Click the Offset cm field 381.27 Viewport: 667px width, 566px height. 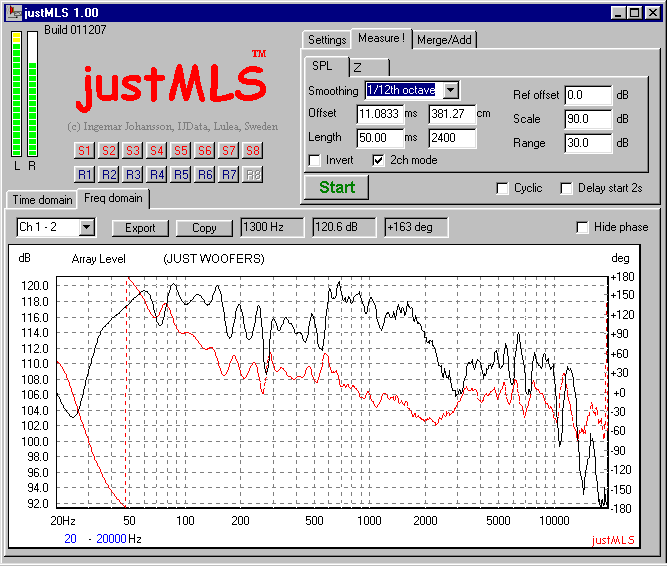tap(452, 114)
